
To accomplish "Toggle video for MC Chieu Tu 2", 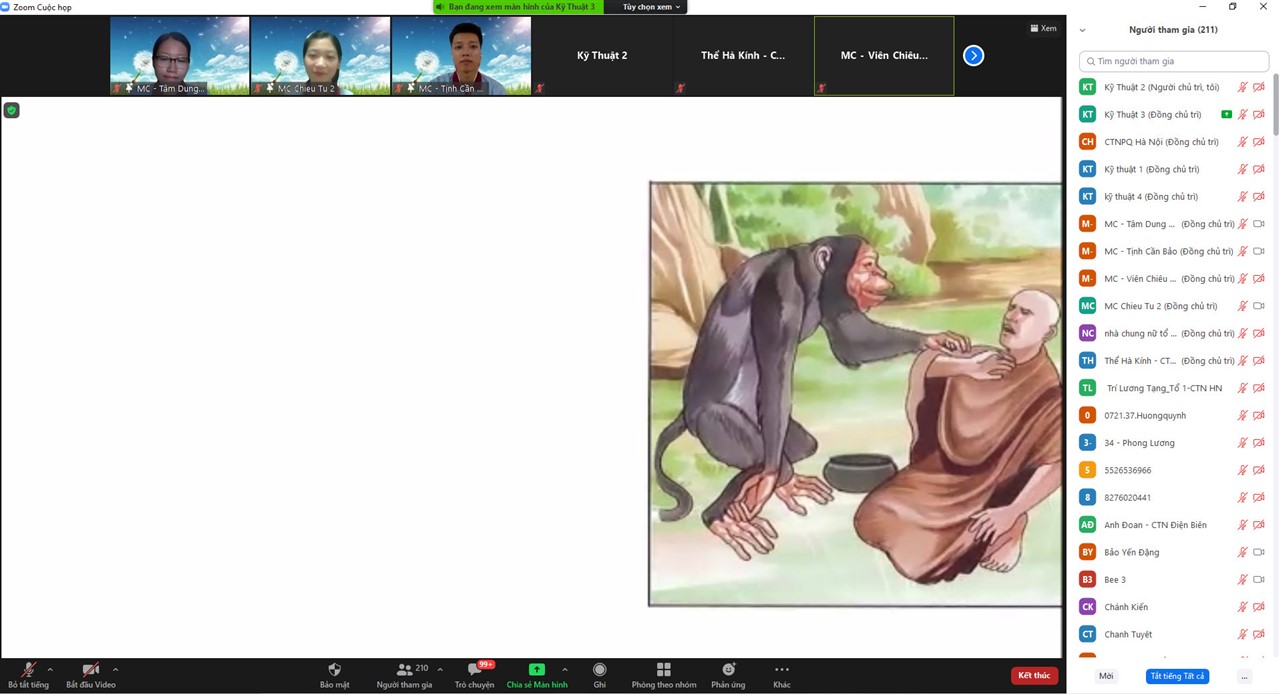I will (1259, 306).
